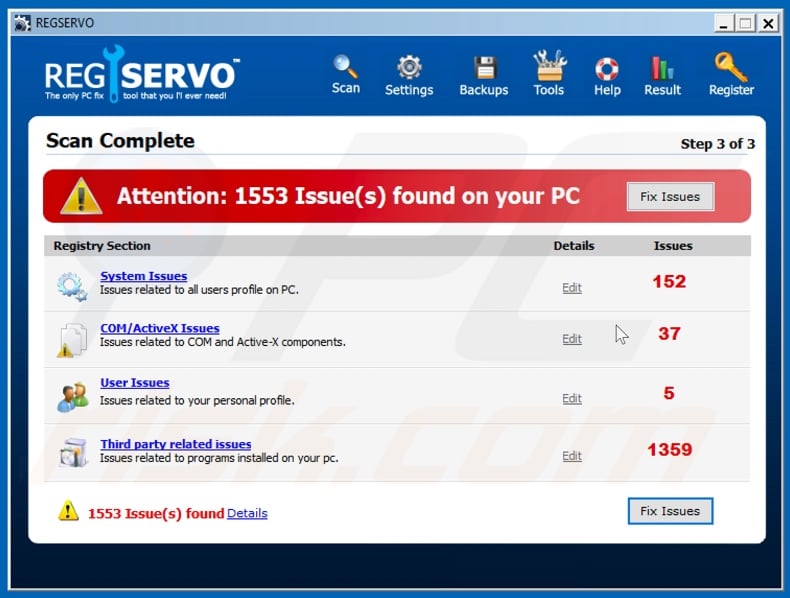
Task: Click the User Issues people icon
Action: coord(72,396)
